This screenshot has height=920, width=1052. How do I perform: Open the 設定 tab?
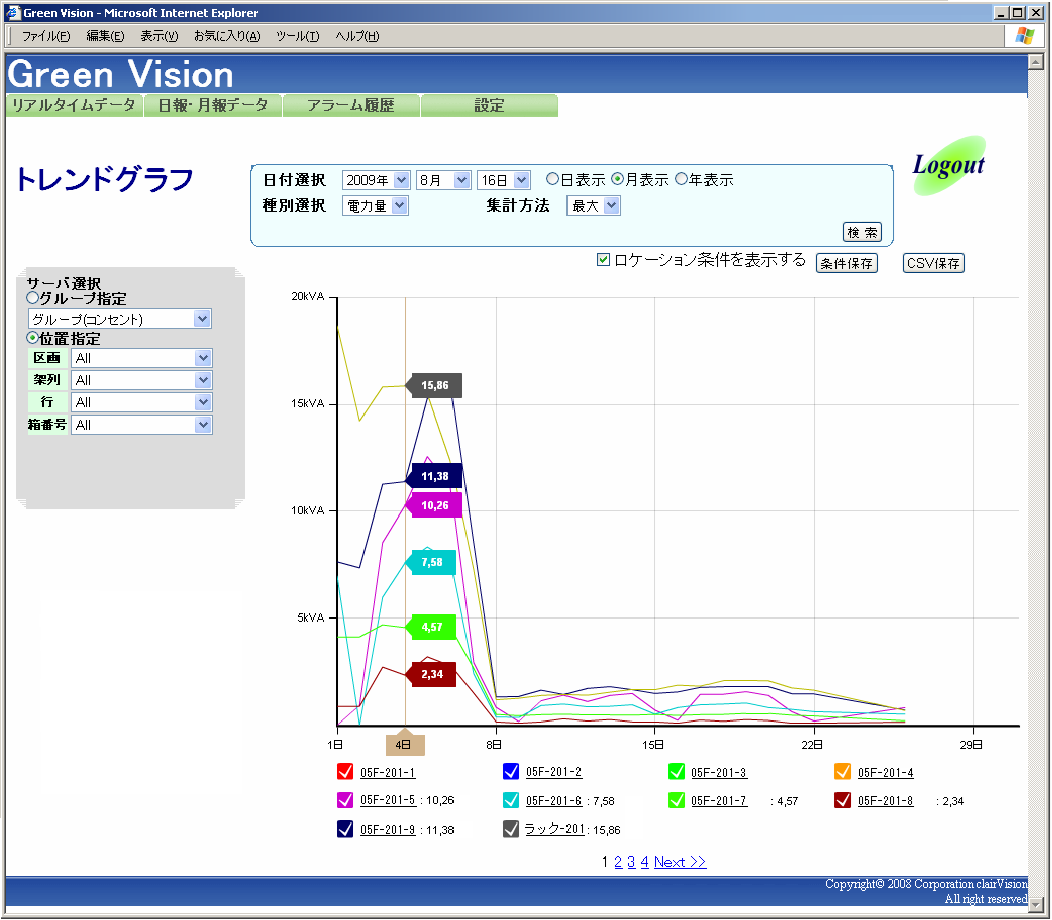pos(489,105)
